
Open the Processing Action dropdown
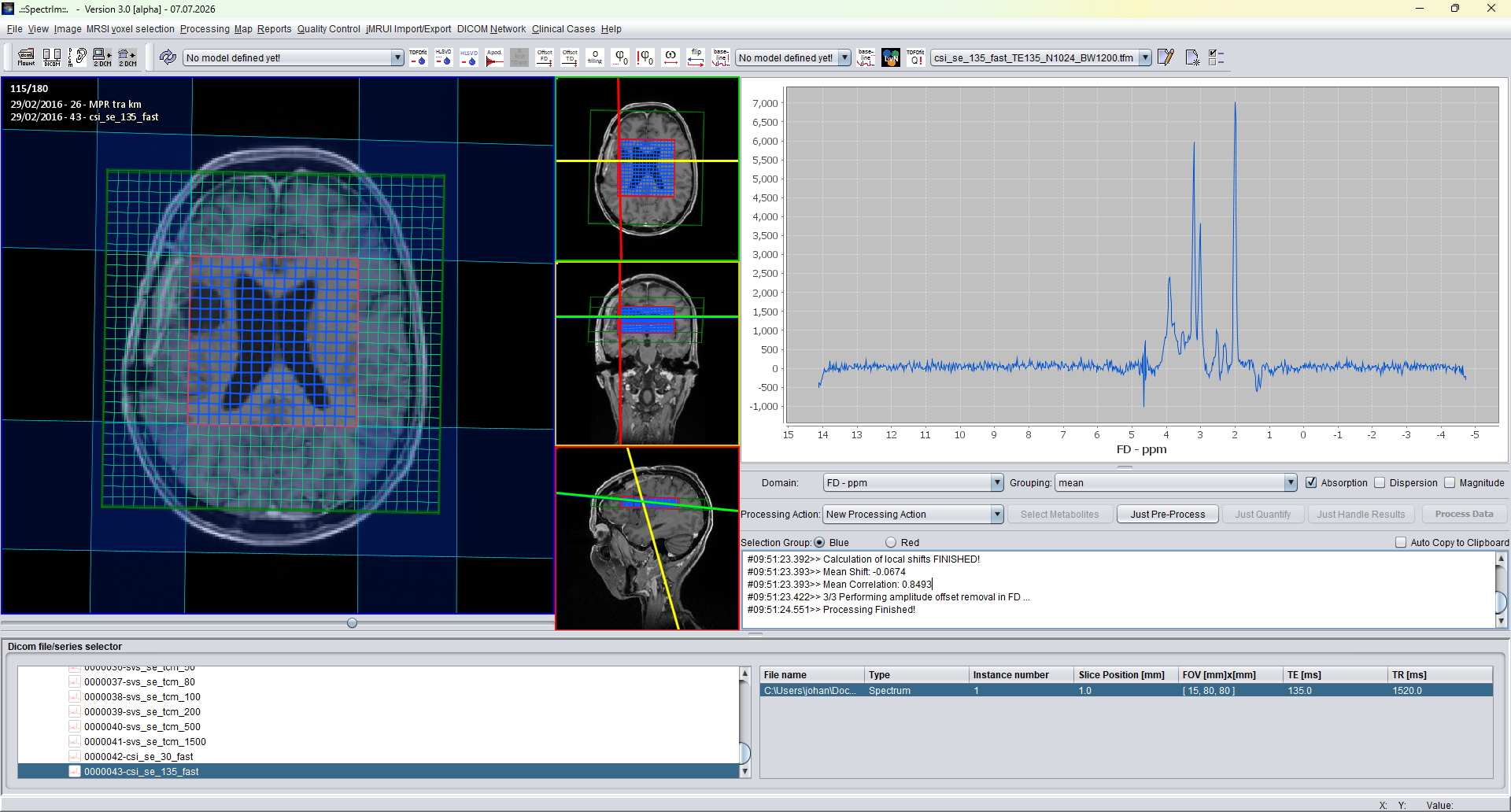click(913, 514)
